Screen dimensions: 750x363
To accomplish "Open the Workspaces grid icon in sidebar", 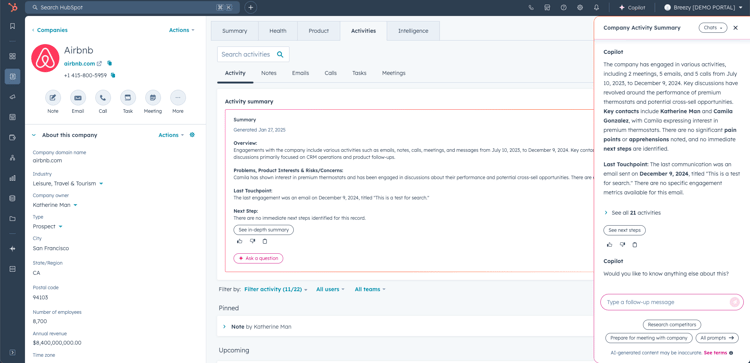I will (x=12, y=56).
